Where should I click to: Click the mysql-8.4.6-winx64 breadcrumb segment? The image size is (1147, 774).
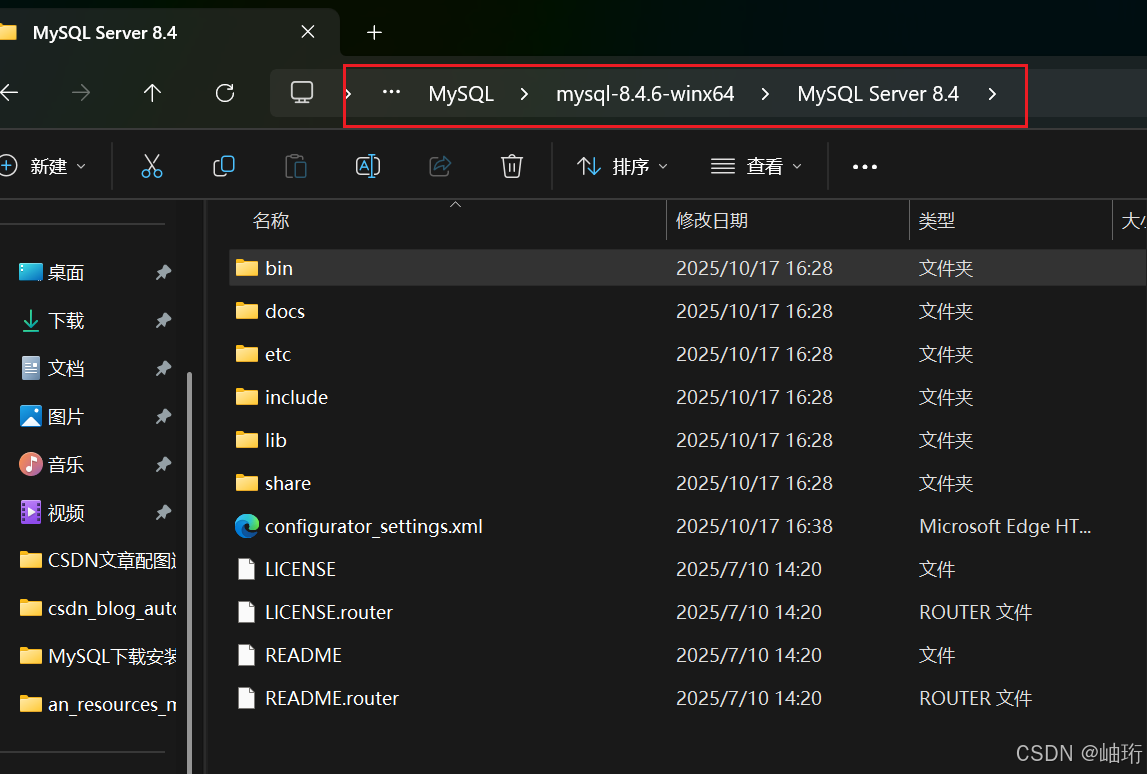tap(644, 94)
